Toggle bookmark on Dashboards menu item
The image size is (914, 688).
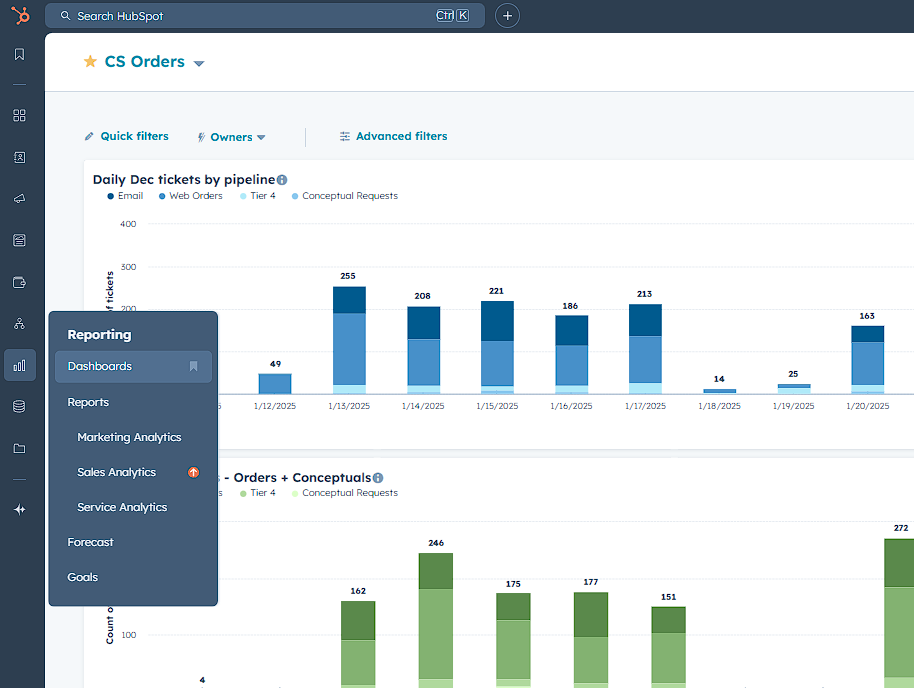(194, 367)
